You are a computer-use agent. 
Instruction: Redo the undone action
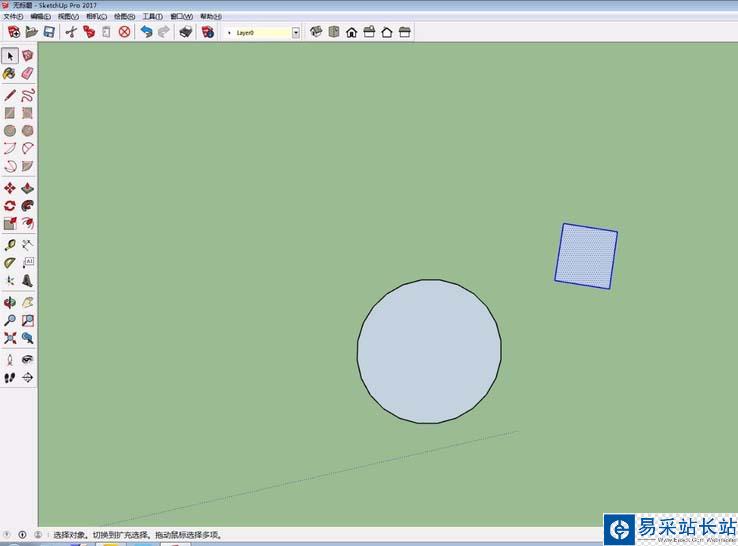164,32
